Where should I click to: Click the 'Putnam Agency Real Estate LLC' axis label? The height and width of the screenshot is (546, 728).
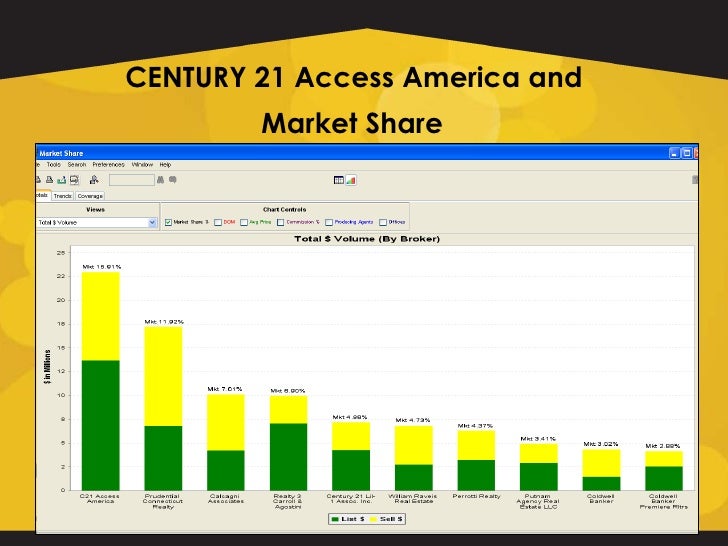[x=538, y=501]
